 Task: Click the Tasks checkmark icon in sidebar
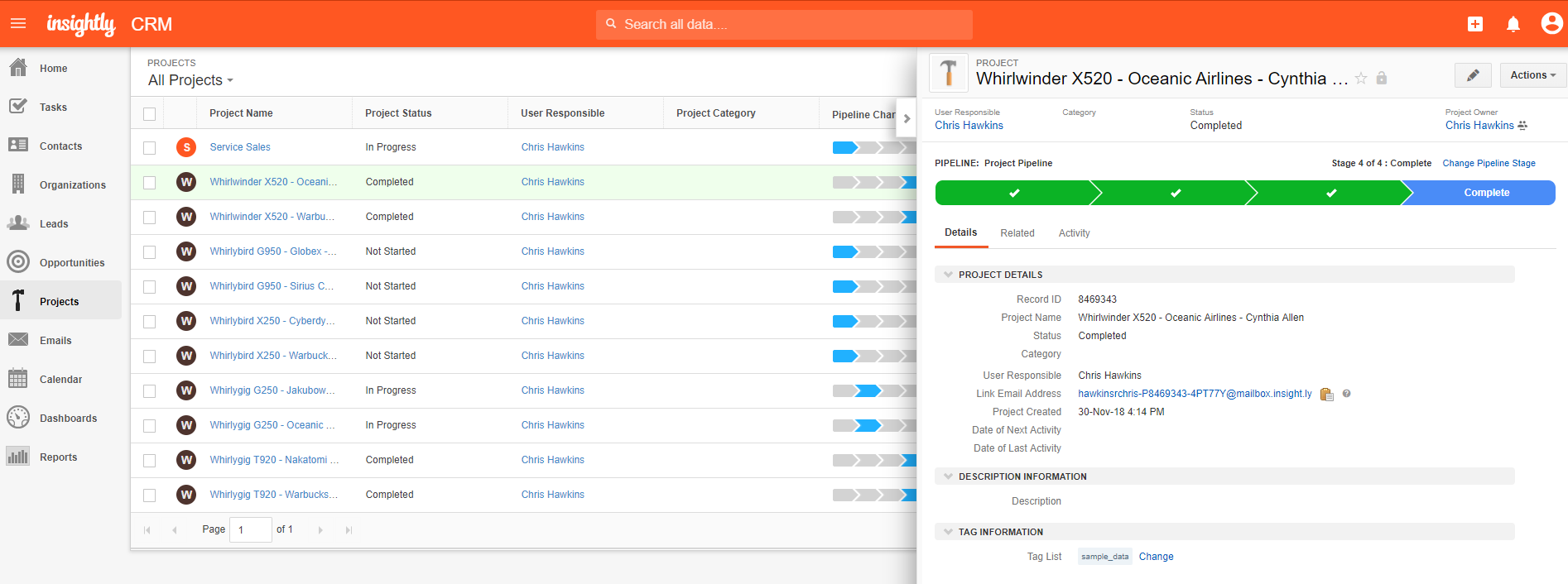(18, 107)
